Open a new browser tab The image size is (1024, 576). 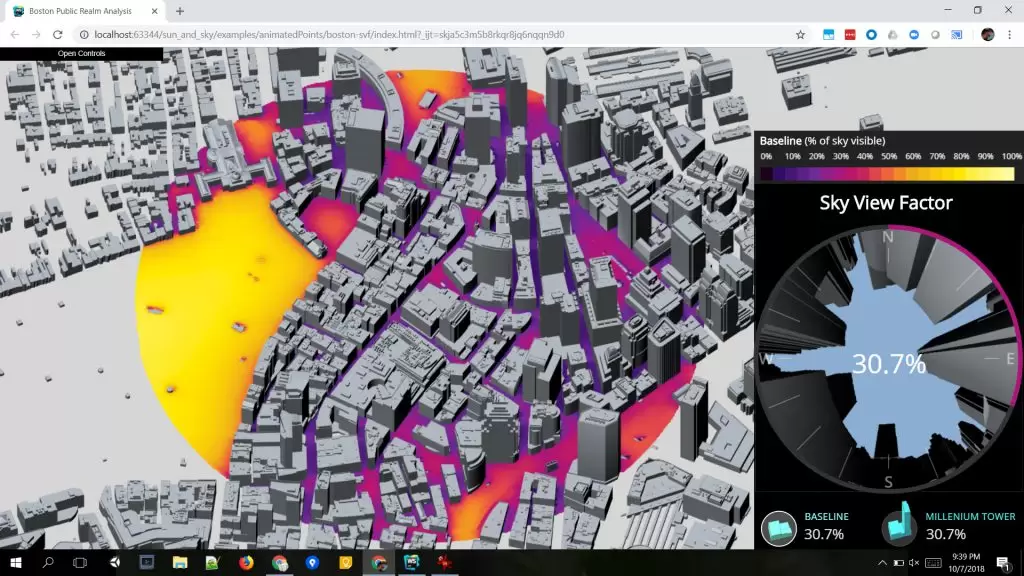pos(180,11)
